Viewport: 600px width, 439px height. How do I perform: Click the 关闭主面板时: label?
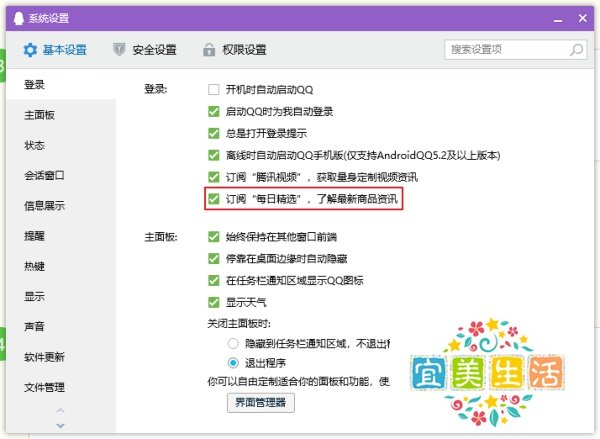click(x=239, y=324)
